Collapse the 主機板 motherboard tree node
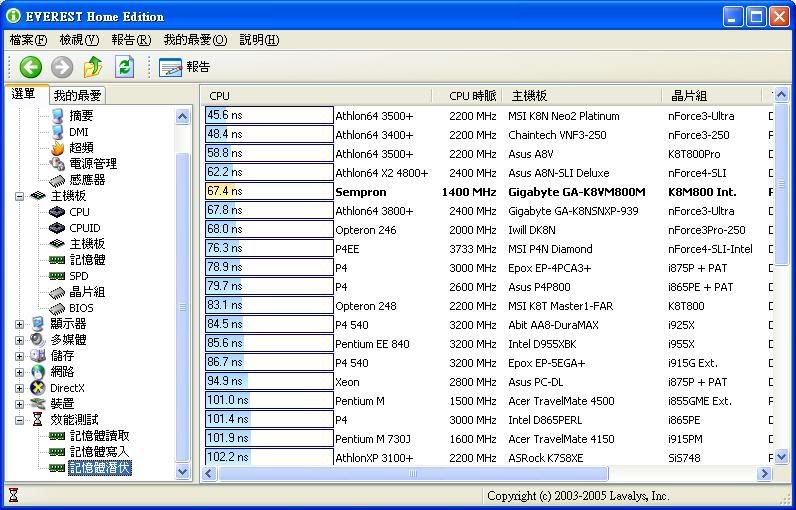The height and width of the screenshot is (510, 796). pos(19,196)
